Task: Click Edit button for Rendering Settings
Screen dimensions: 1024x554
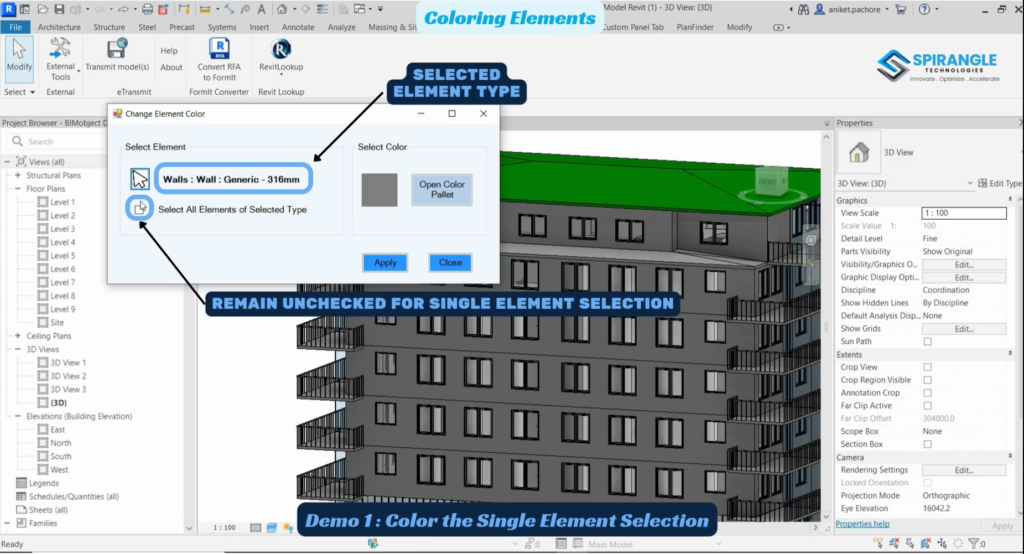Action: click(964, 470)
